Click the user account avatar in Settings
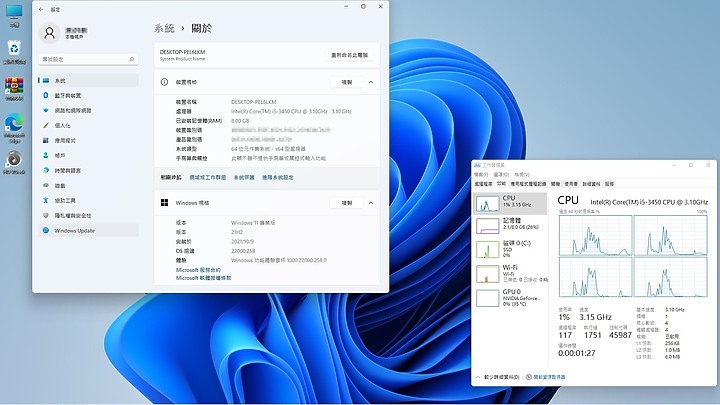The image size is (720, 405). point(49,33)
